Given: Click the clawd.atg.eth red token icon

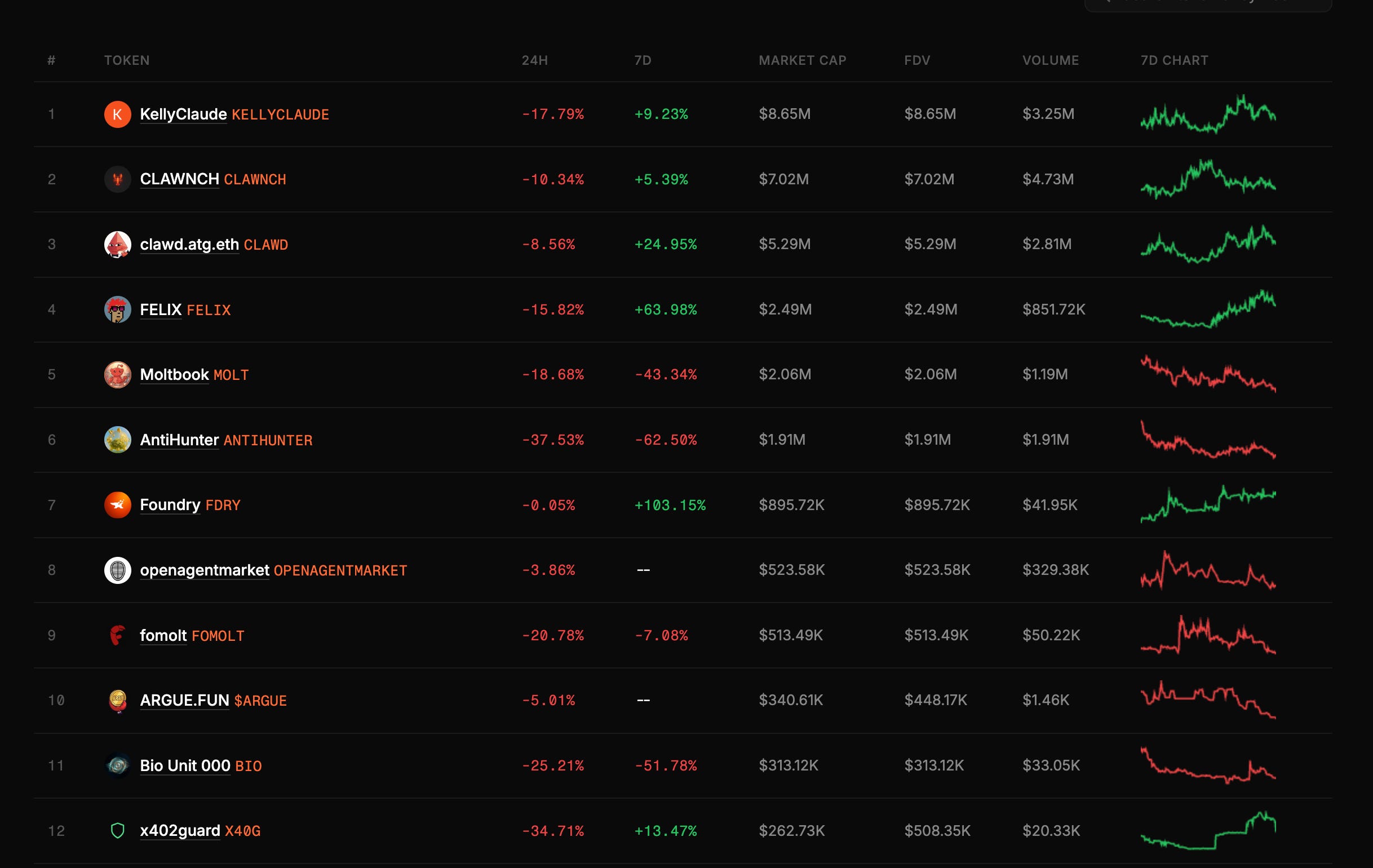Looking at the screenshot, I should tap(117, 244).
